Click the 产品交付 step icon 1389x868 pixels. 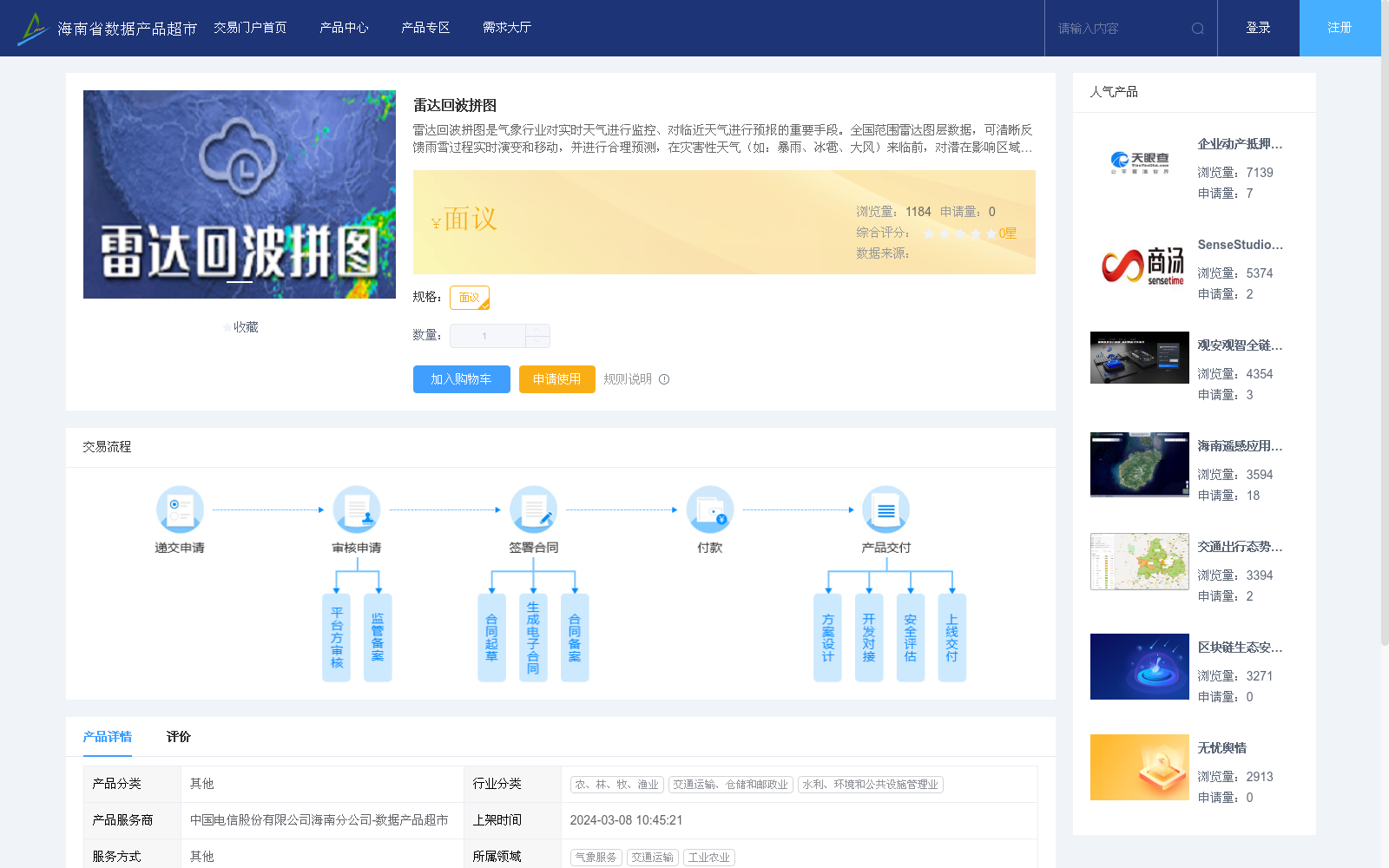point(886,510)
